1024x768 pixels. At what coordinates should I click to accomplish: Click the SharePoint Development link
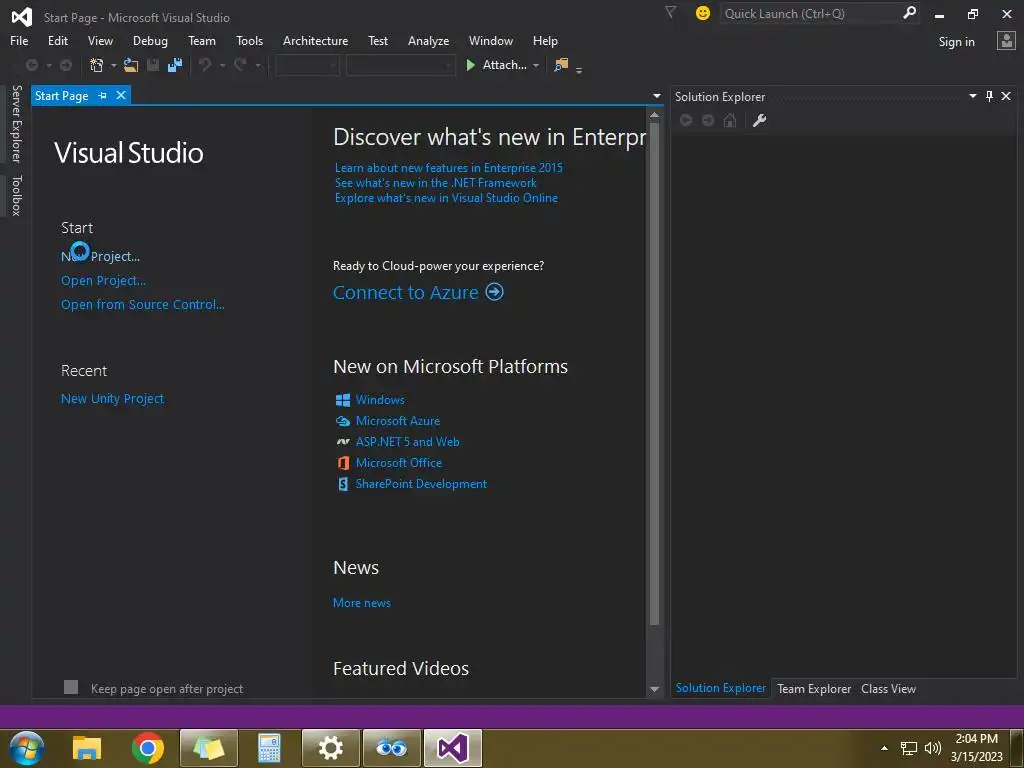421,484
